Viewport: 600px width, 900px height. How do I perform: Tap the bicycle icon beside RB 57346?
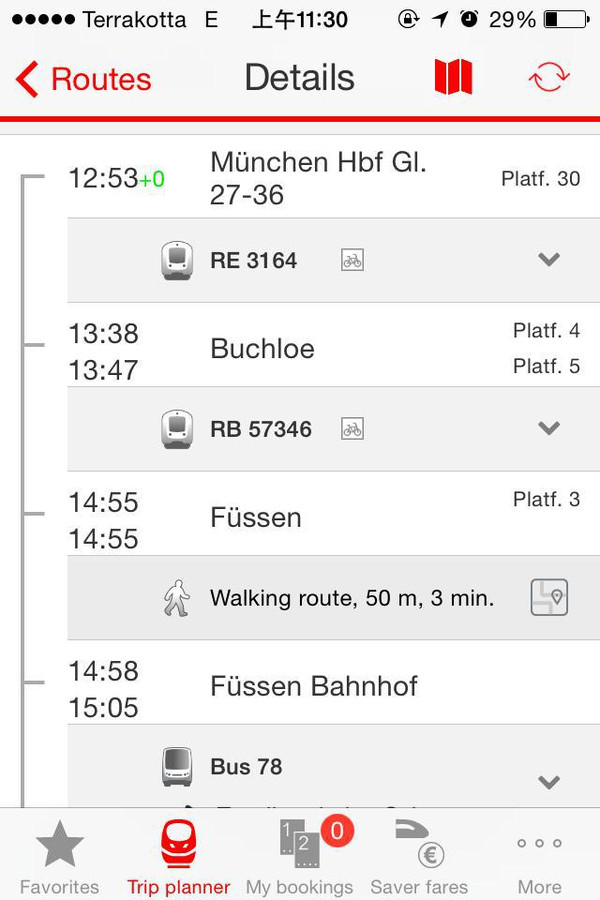click(x=352, y=429)
